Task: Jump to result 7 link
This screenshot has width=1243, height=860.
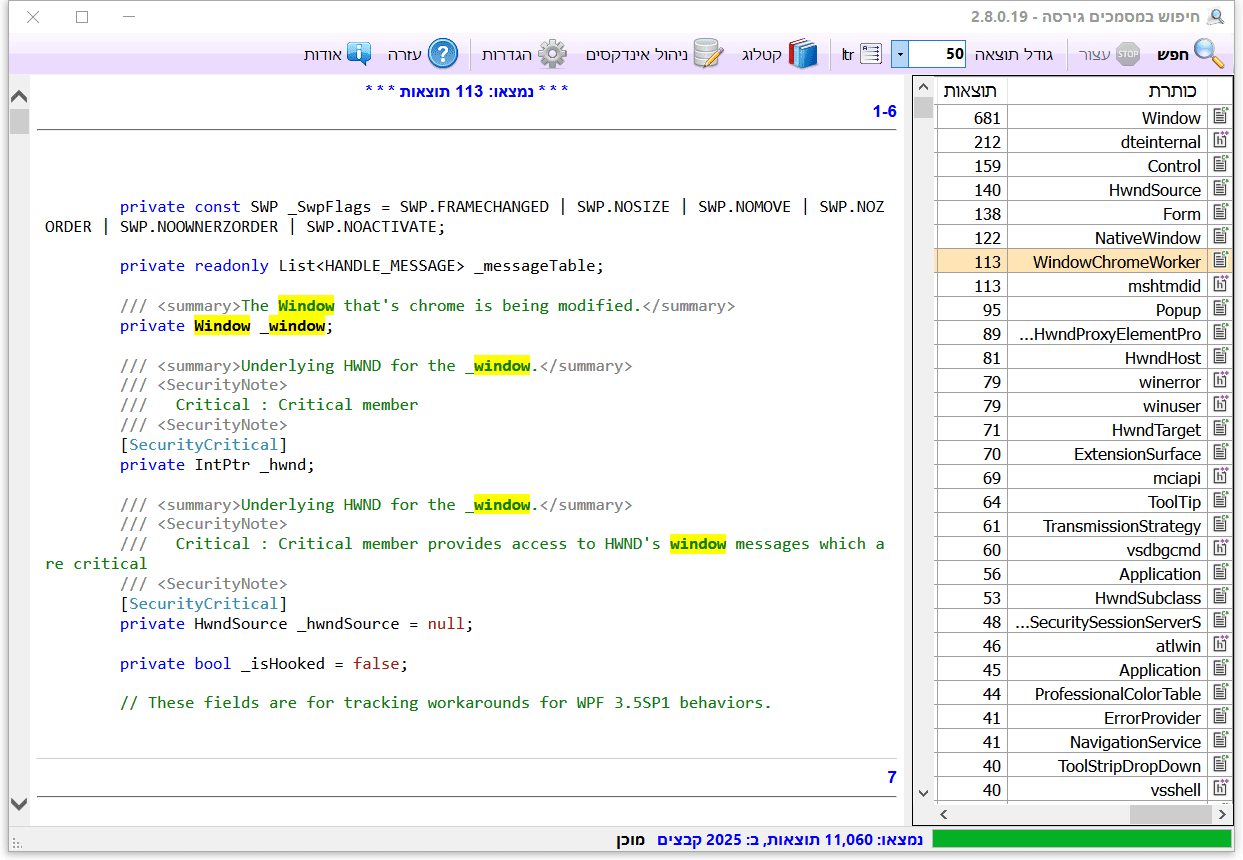Action: coord(891,777)
